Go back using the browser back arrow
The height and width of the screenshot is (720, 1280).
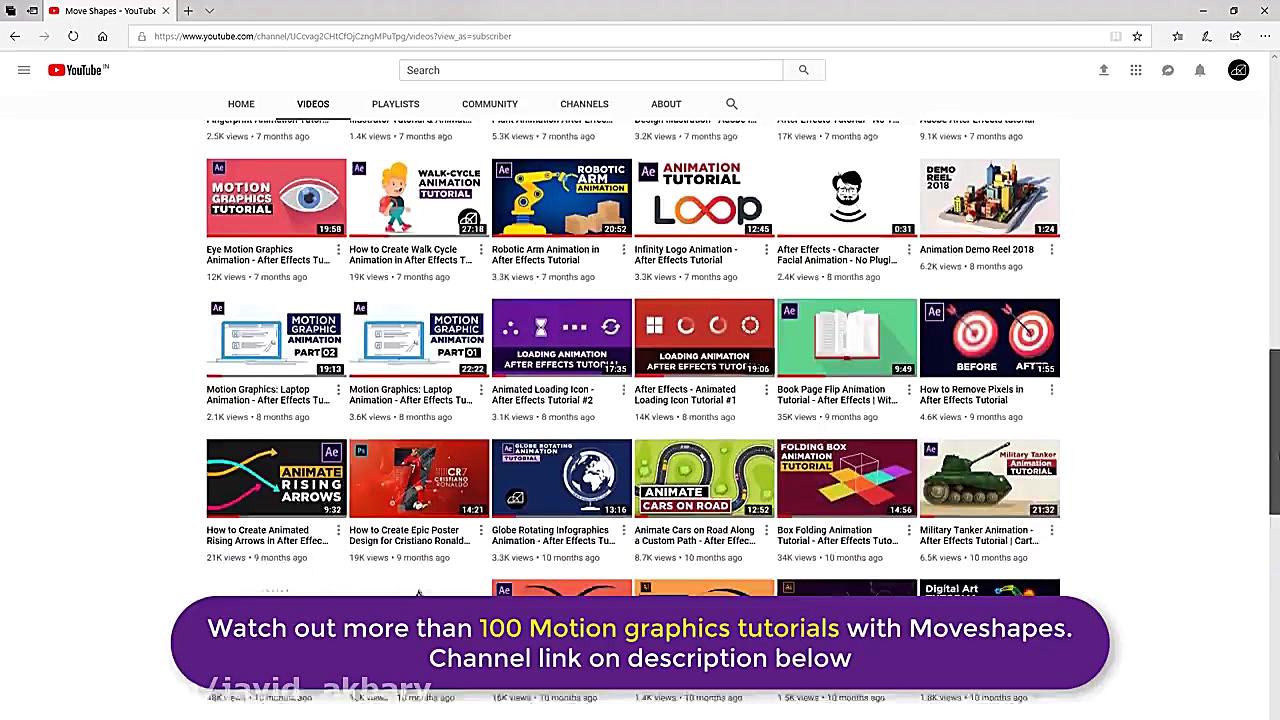[x=15, y=36]
